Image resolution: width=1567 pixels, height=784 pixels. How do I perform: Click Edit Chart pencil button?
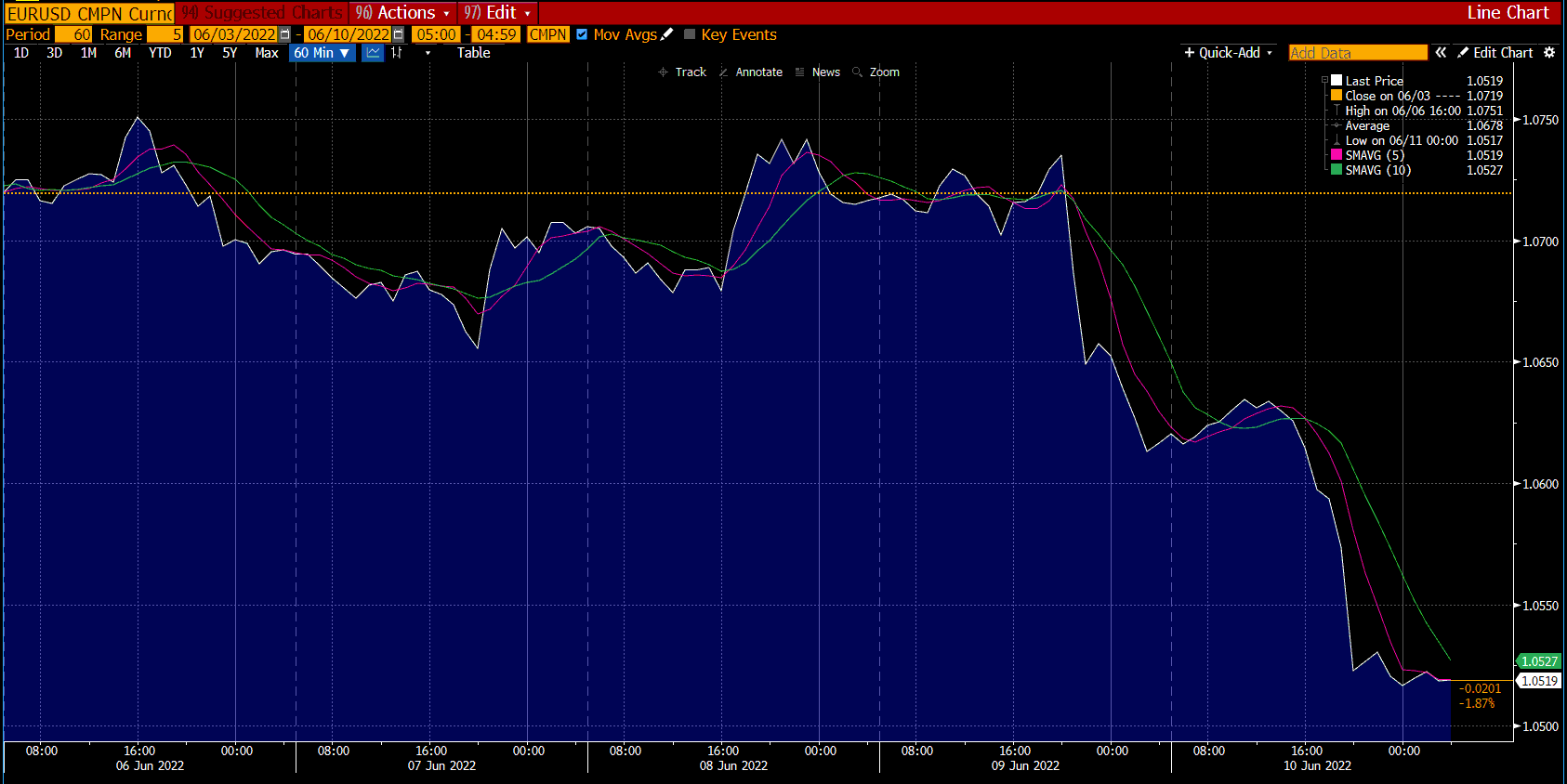click(1495, 53)
